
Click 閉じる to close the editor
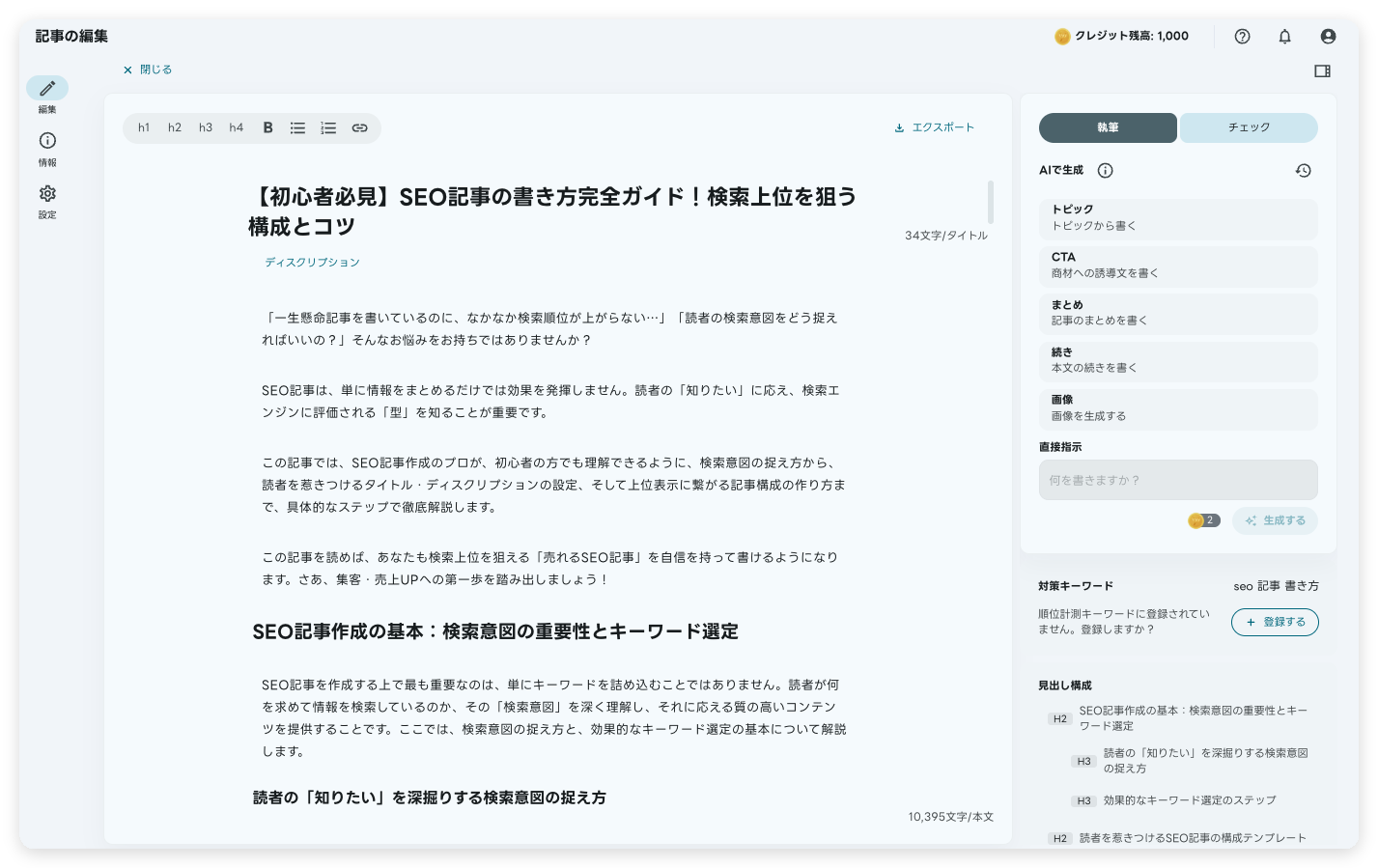click(147, 70)
